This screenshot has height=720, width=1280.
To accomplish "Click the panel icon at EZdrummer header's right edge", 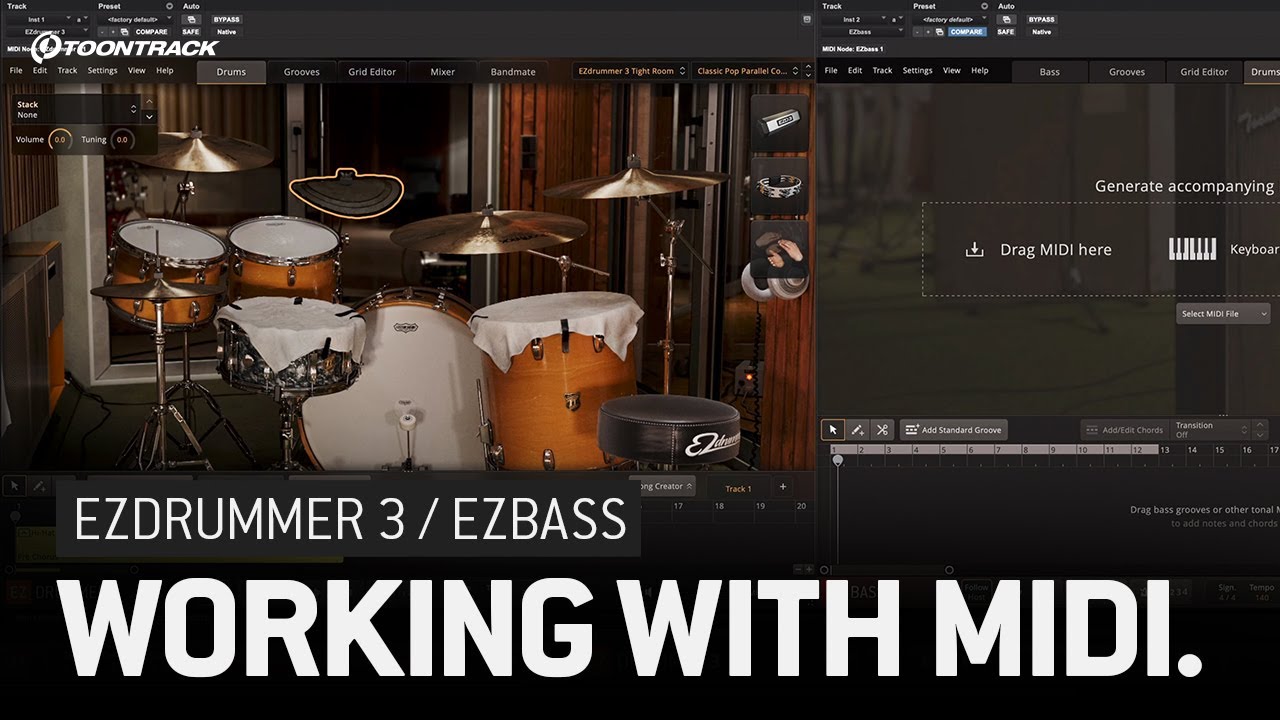I will (x=807, y=19).
